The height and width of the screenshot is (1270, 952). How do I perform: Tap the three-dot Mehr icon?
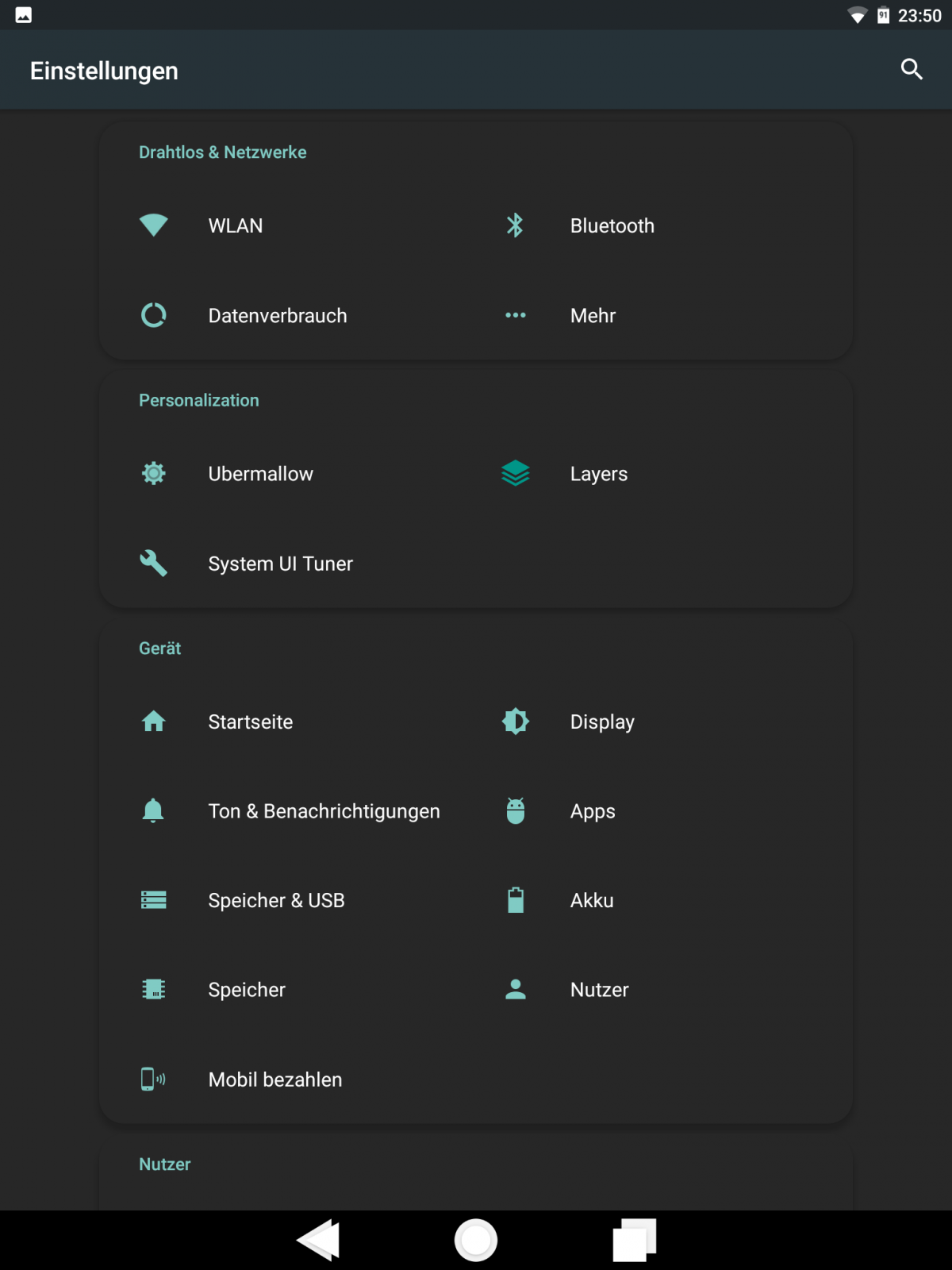coord(515,315)
